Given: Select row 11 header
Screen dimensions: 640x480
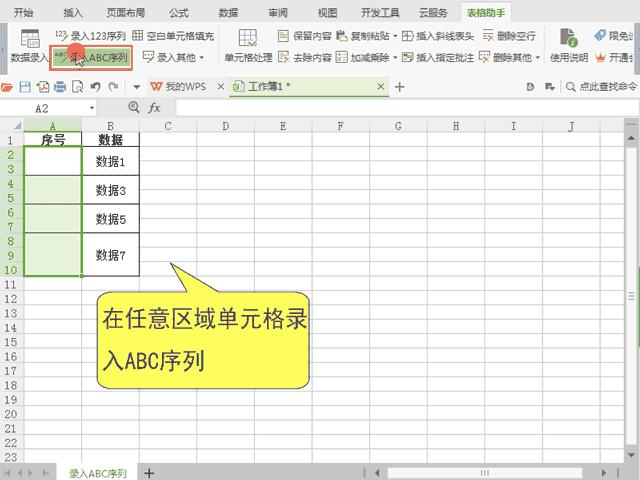Looking at the screenshot, I should [11, 284].
